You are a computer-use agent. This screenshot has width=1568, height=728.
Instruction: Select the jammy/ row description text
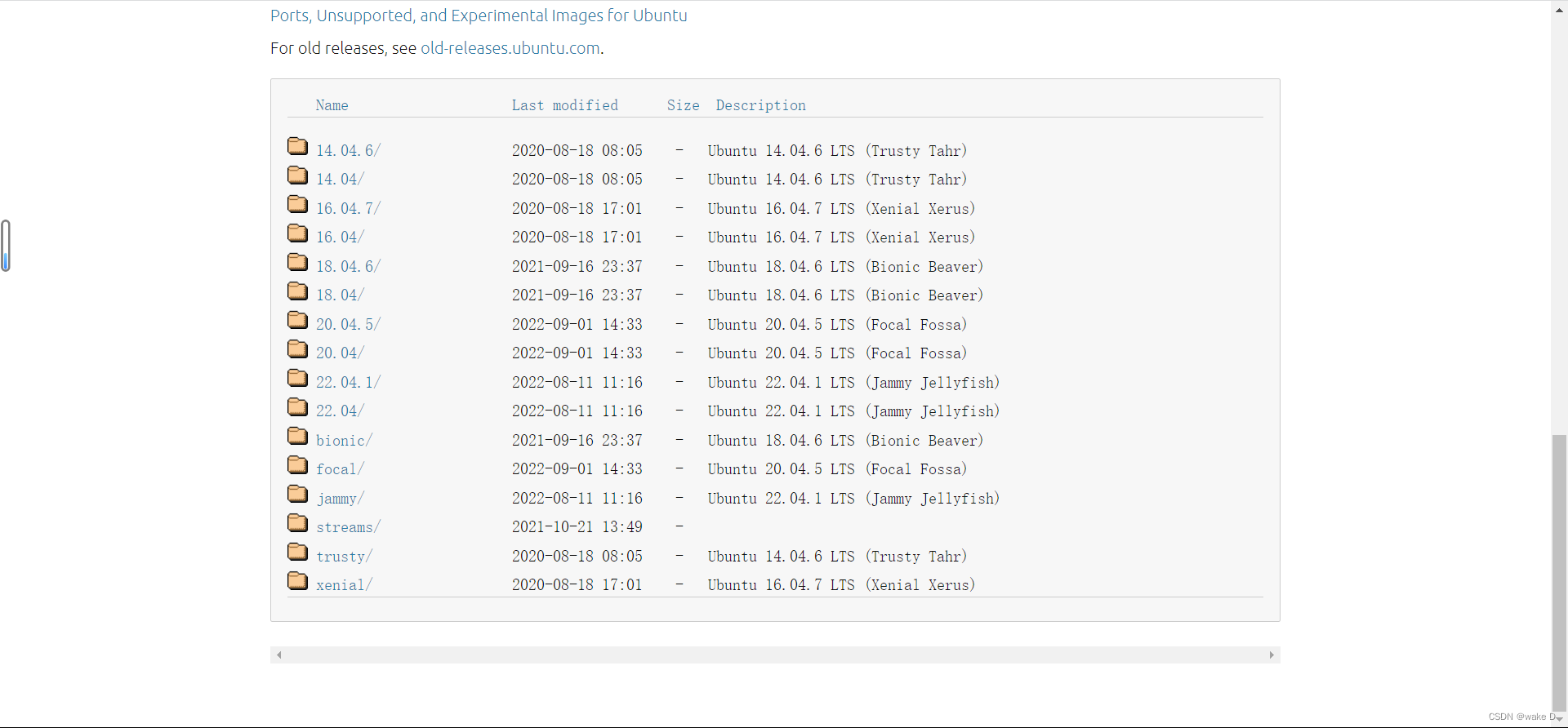(854, 499)
